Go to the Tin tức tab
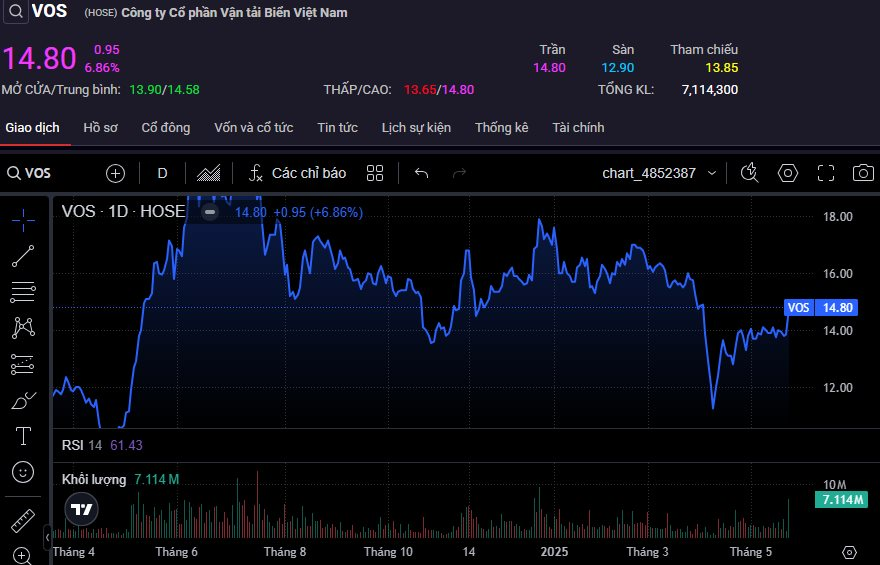Screen dimensions: 880x565 pos(337,128)
